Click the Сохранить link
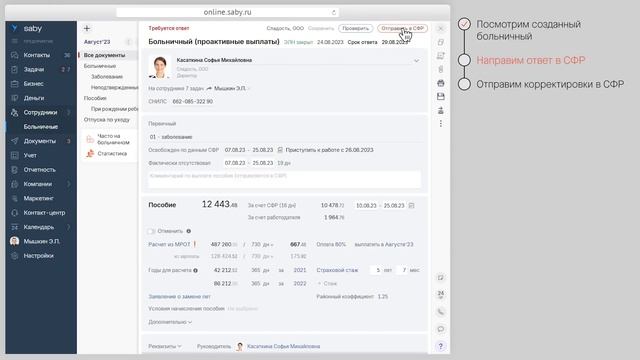Image resolution: width=640 pixels, height=360 pixels. 321,29
